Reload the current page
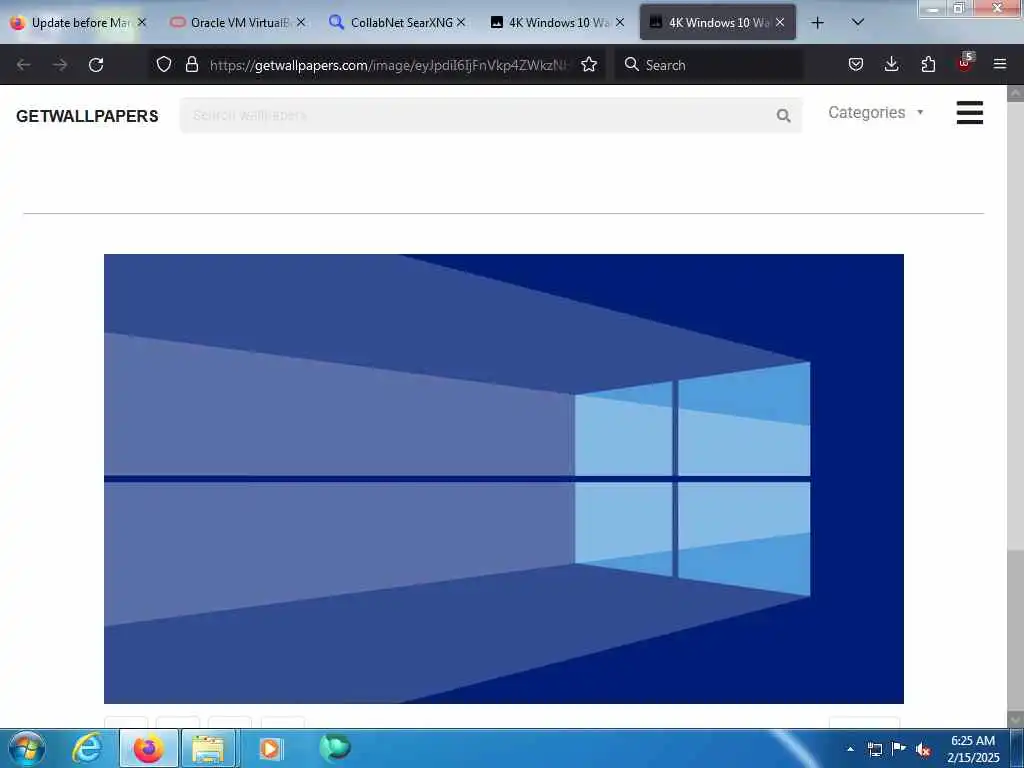The height and width of the screenshot is (768, 1024). 96,65
